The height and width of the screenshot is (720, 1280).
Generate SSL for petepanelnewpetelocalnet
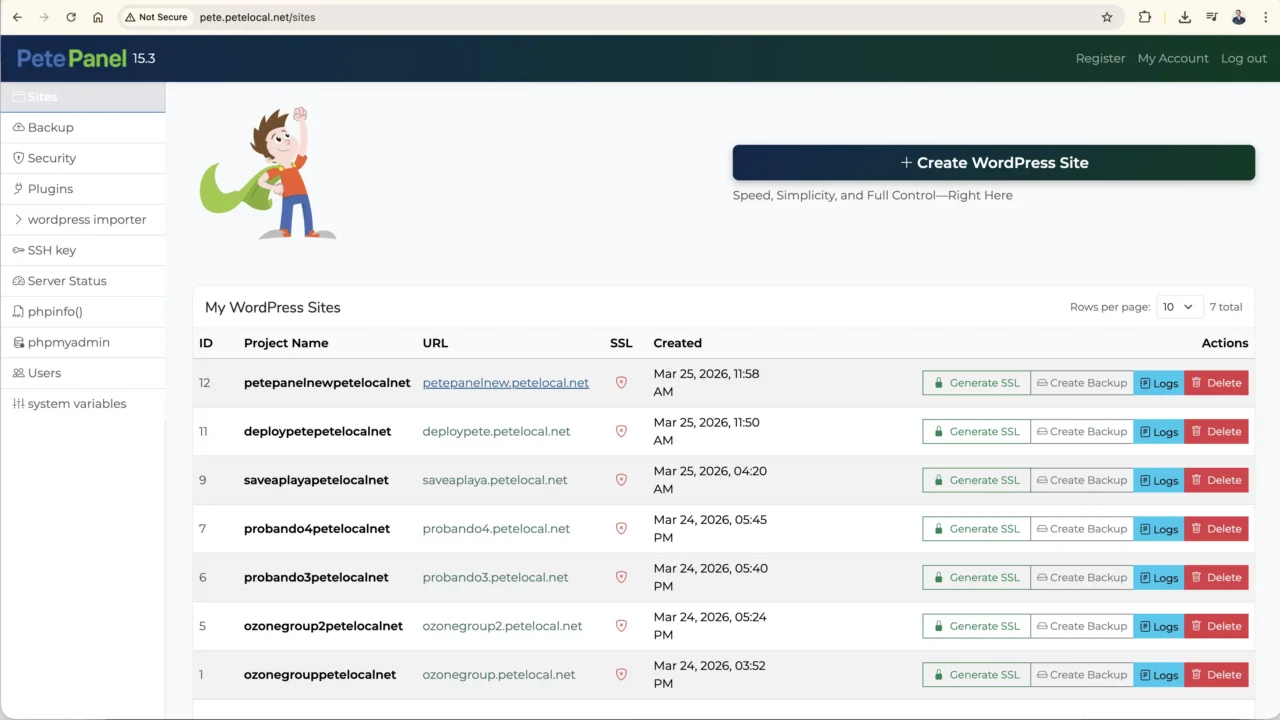coord(976,383)
